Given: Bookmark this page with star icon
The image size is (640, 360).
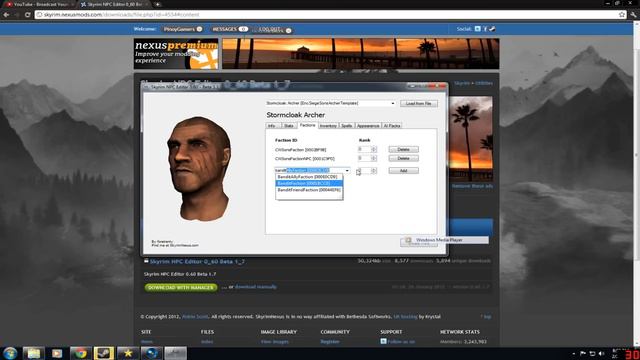Looking at the screenshot, I should click(x=621, y=15).
